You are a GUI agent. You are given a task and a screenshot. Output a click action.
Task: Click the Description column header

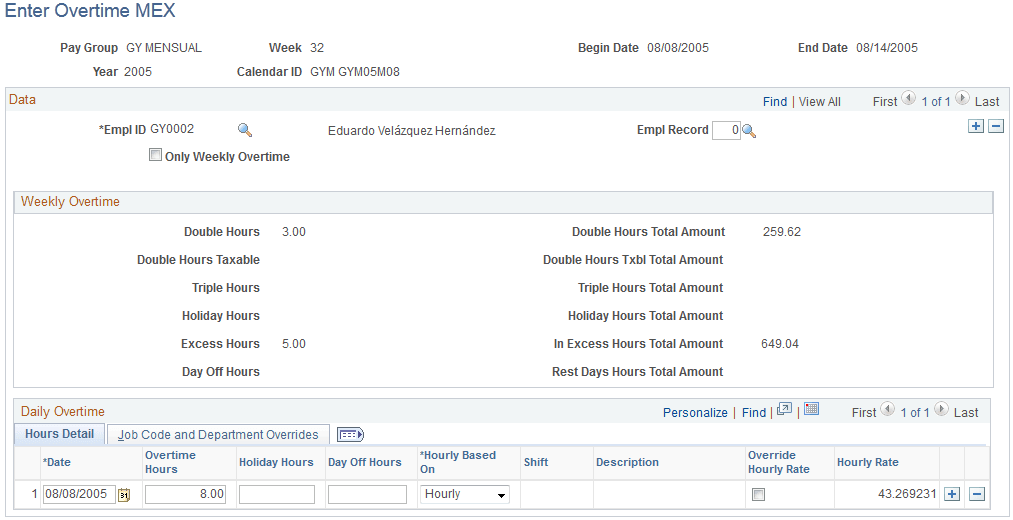coord(627,462)
